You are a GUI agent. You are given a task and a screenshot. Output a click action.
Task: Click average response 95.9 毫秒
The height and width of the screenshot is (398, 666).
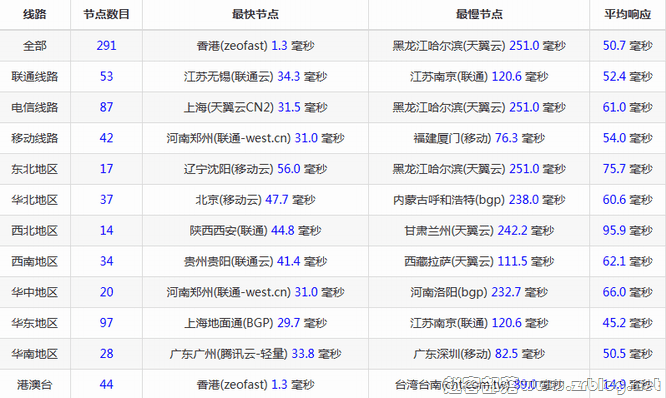coord(627,231)
